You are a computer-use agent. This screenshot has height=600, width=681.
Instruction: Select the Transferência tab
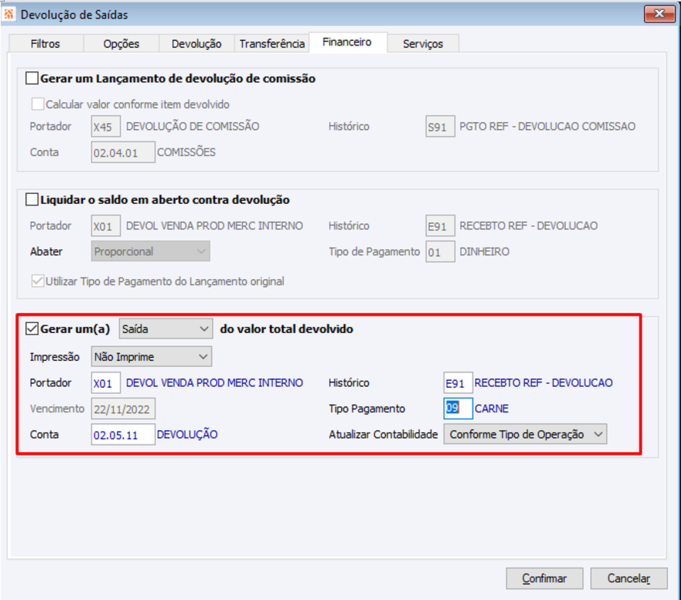click(x=272, y=44)
